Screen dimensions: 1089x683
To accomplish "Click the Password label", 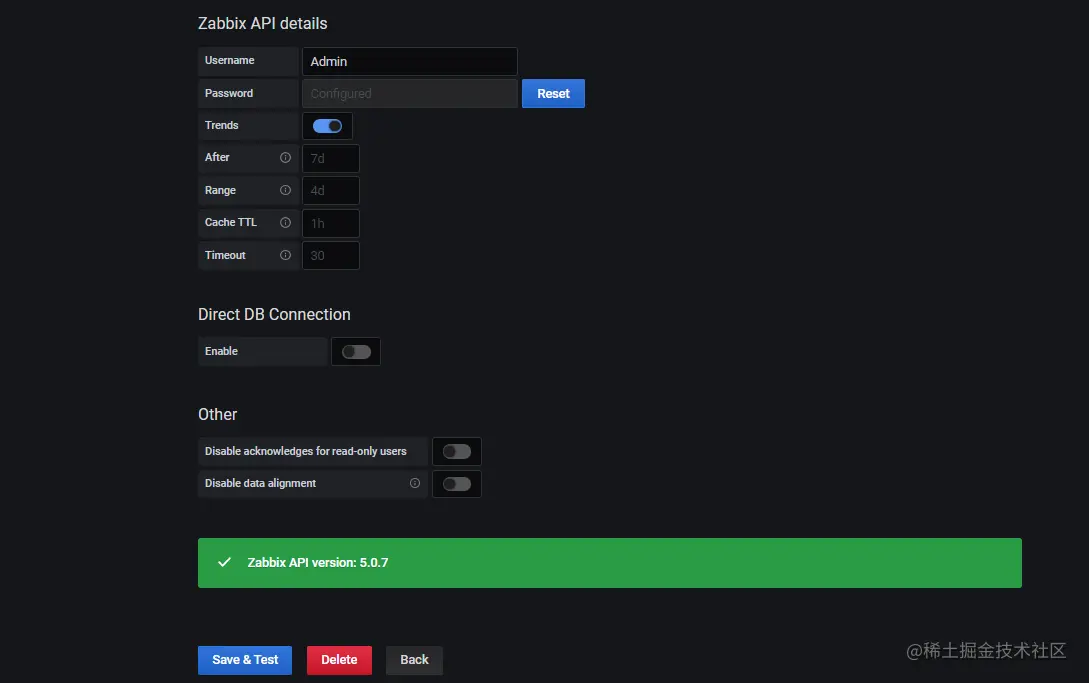I will (228, 93).
